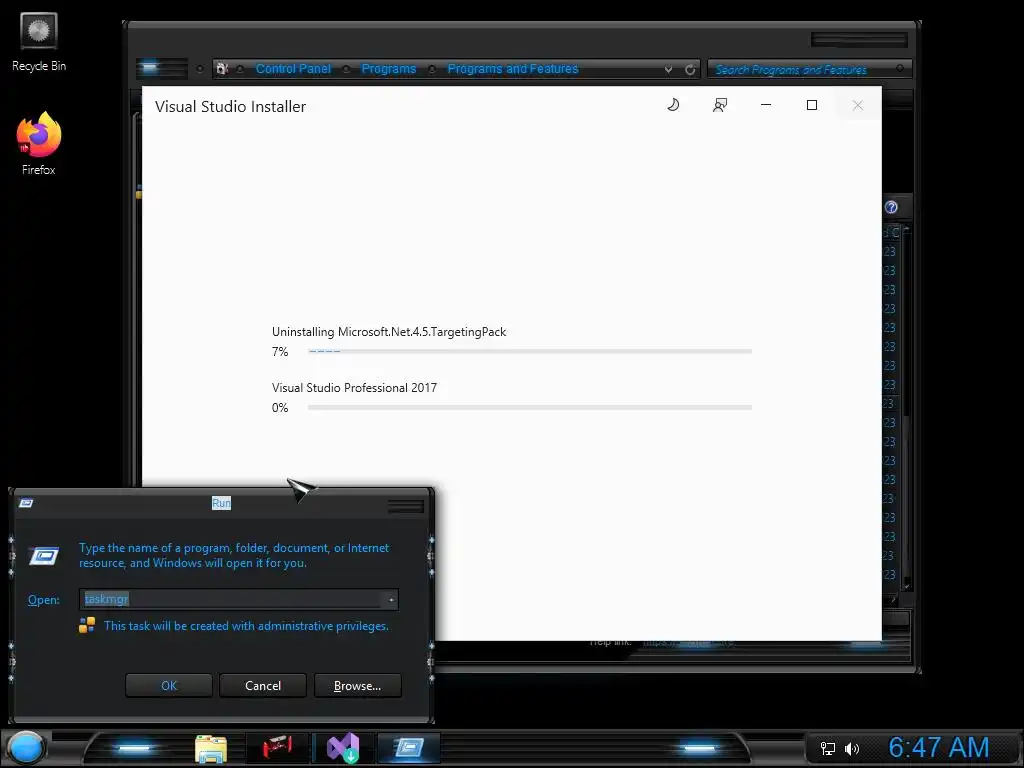
Task: Maximize the Visual Studio Installer window
Action: click(812, 105)
